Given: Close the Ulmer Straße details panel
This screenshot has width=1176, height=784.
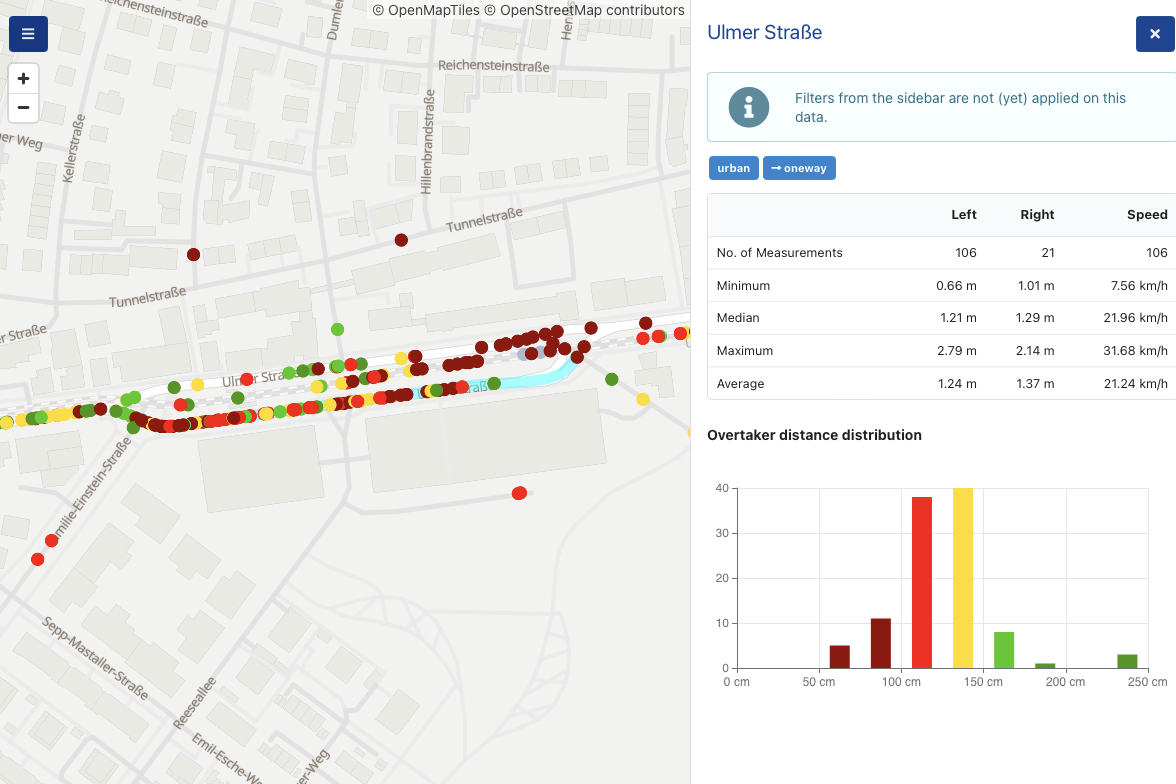Looking at the screenshot, I should [x=1155, y=34].
